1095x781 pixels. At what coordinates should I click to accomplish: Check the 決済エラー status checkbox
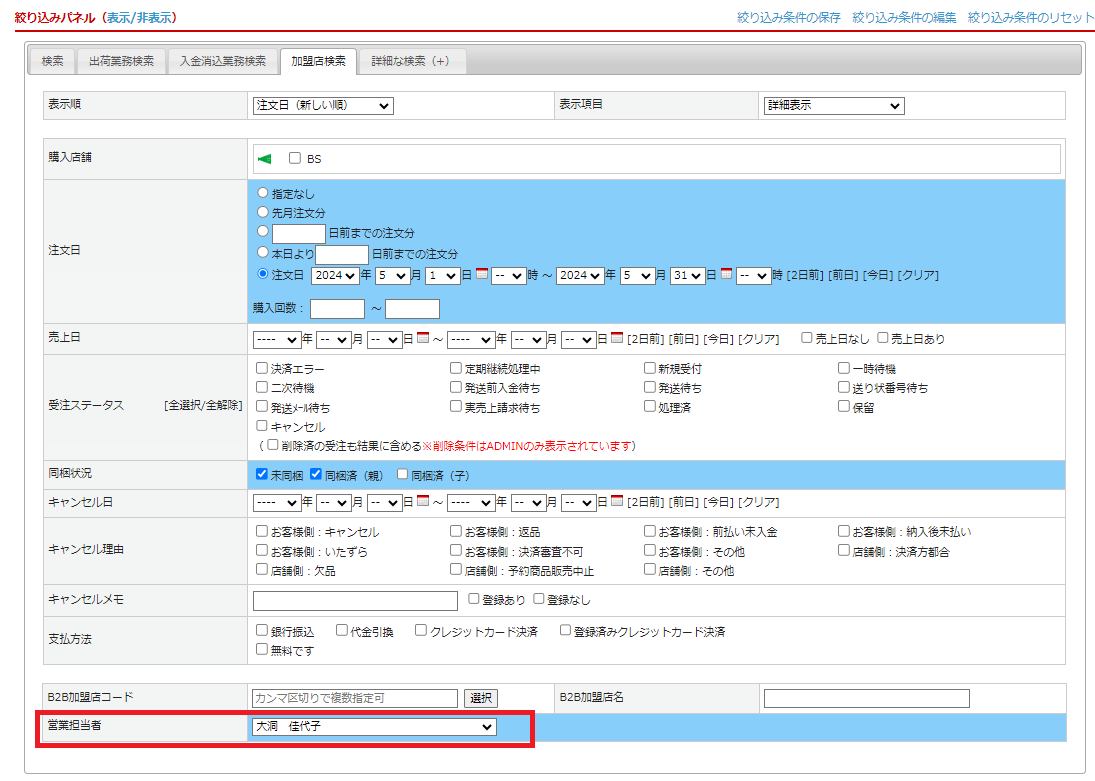(x=262, y=369)
